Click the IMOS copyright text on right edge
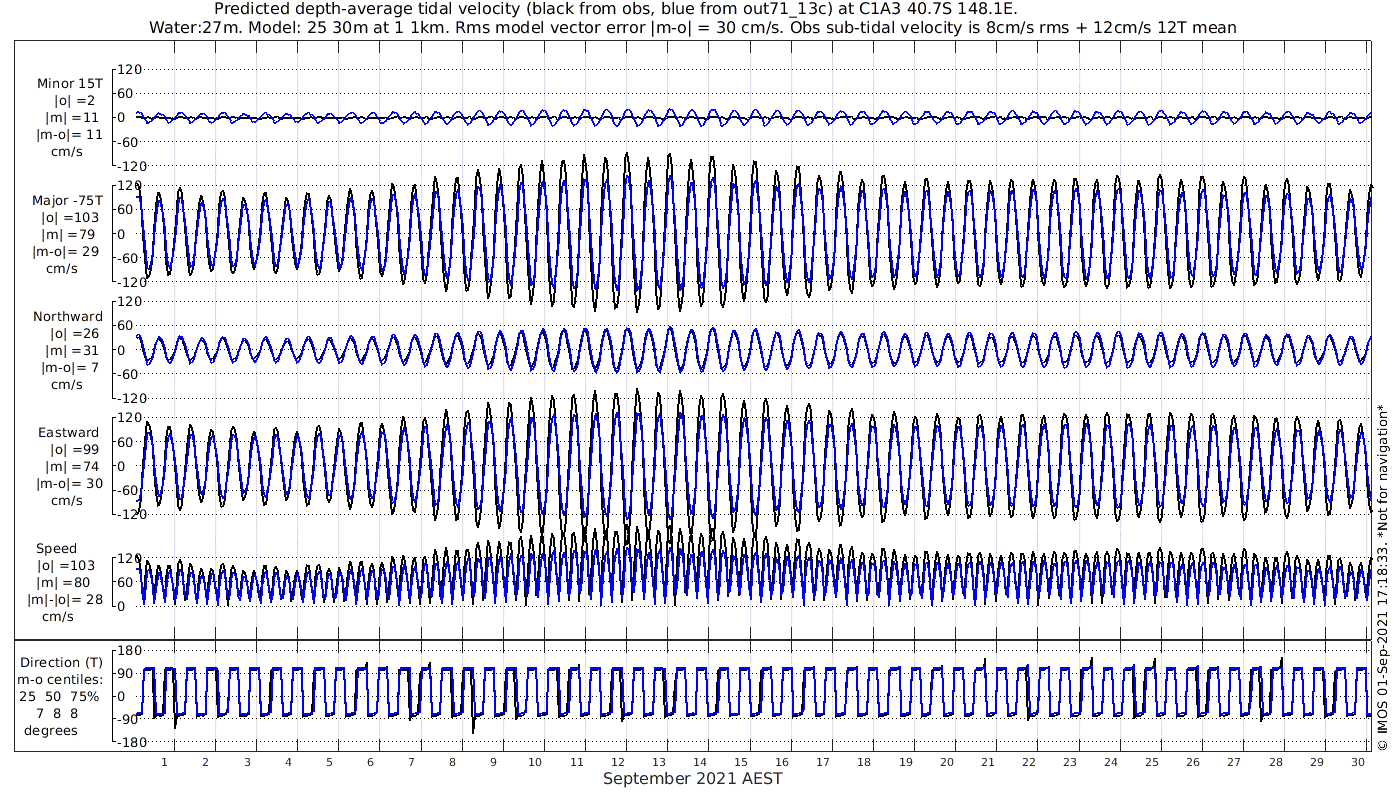1400x800 pixels. click(1382, 577)
